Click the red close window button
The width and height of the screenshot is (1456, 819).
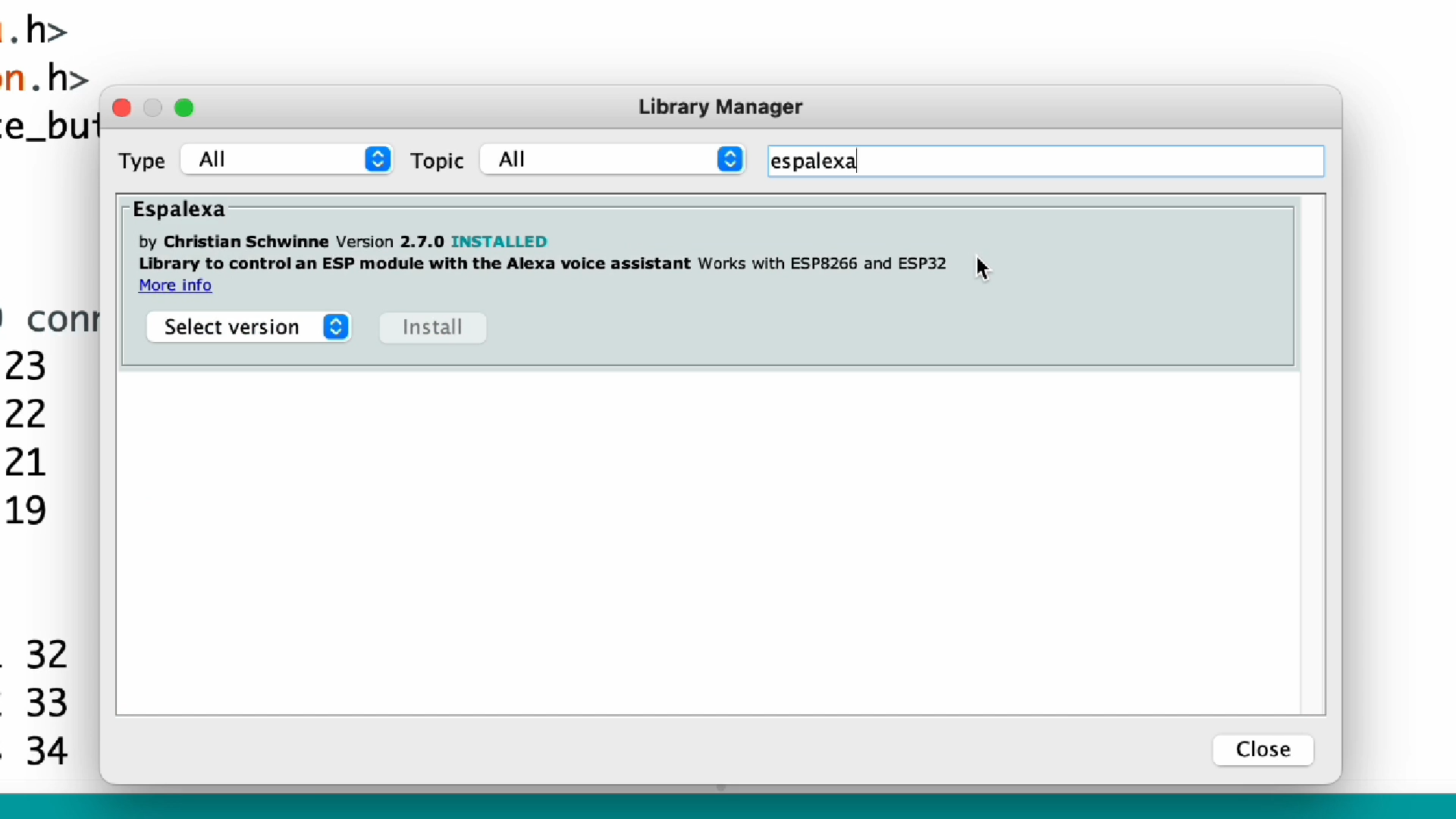coord(121,108)
